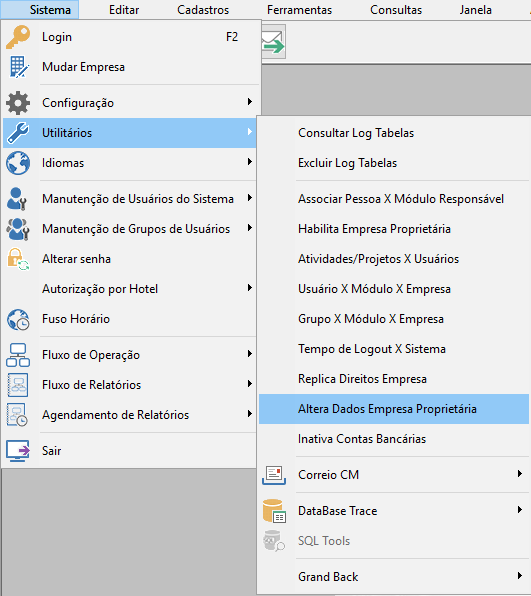The height and width of the screenshot is (596, 531).
Task: Click the Correio CM mail icon
Action: pyautogui.click(x=274, y=475)
